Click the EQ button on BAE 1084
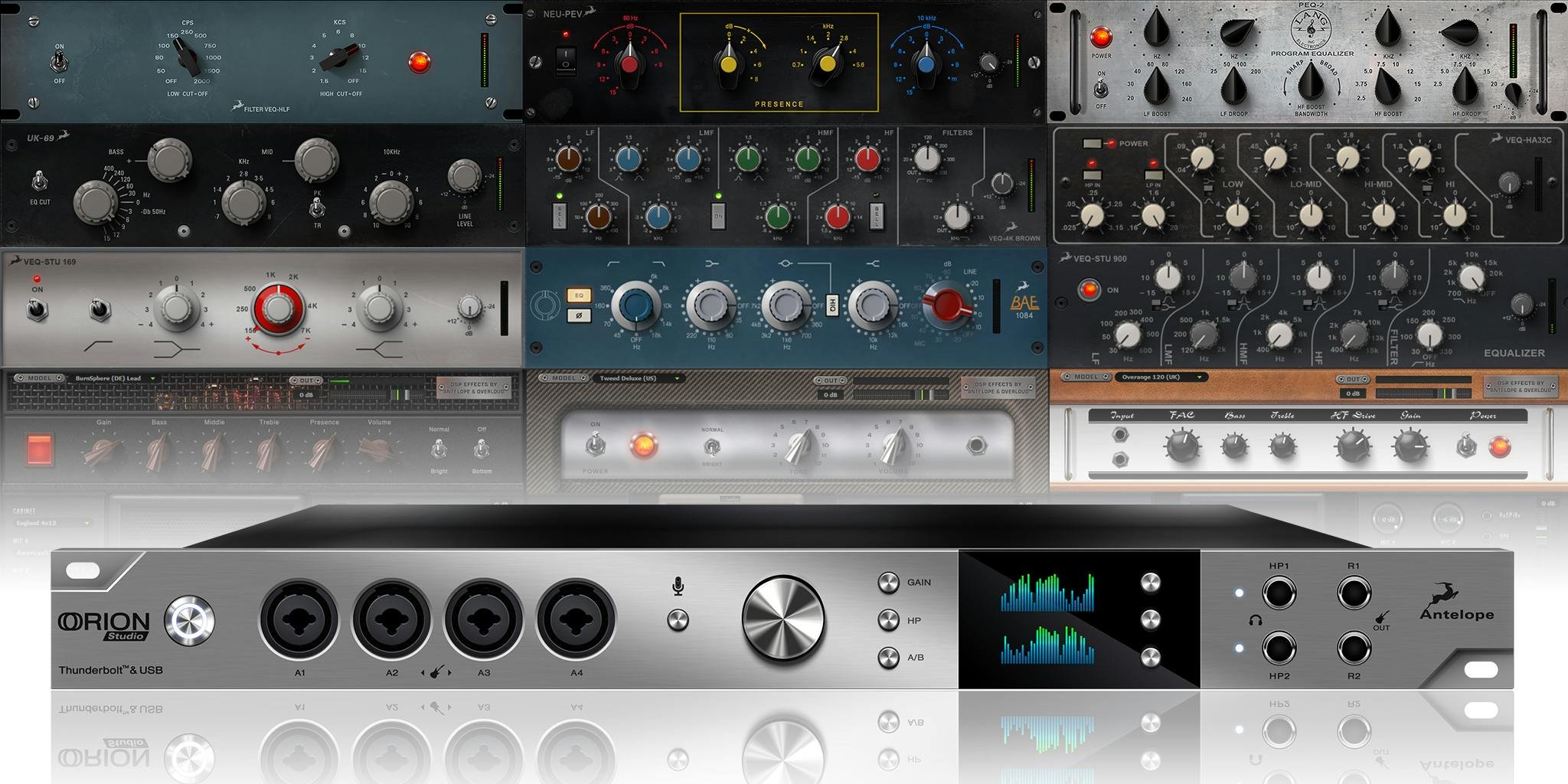 [579, 296]
